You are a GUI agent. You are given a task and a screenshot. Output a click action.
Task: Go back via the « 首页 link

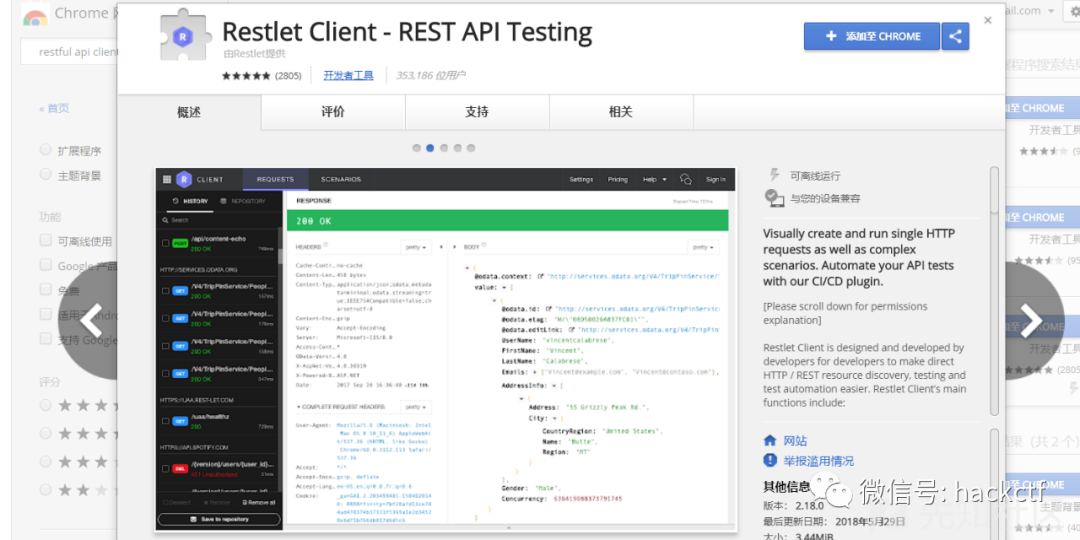point(54,108)
